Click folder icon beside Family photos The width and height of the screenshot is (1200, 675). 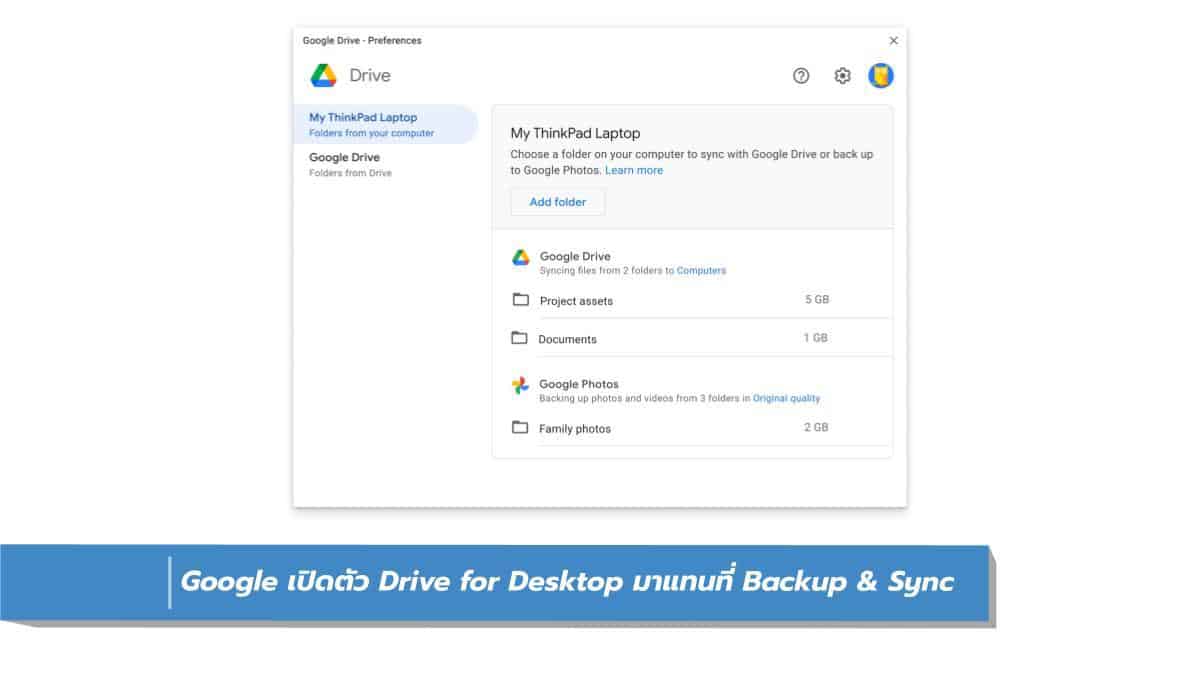520,428
